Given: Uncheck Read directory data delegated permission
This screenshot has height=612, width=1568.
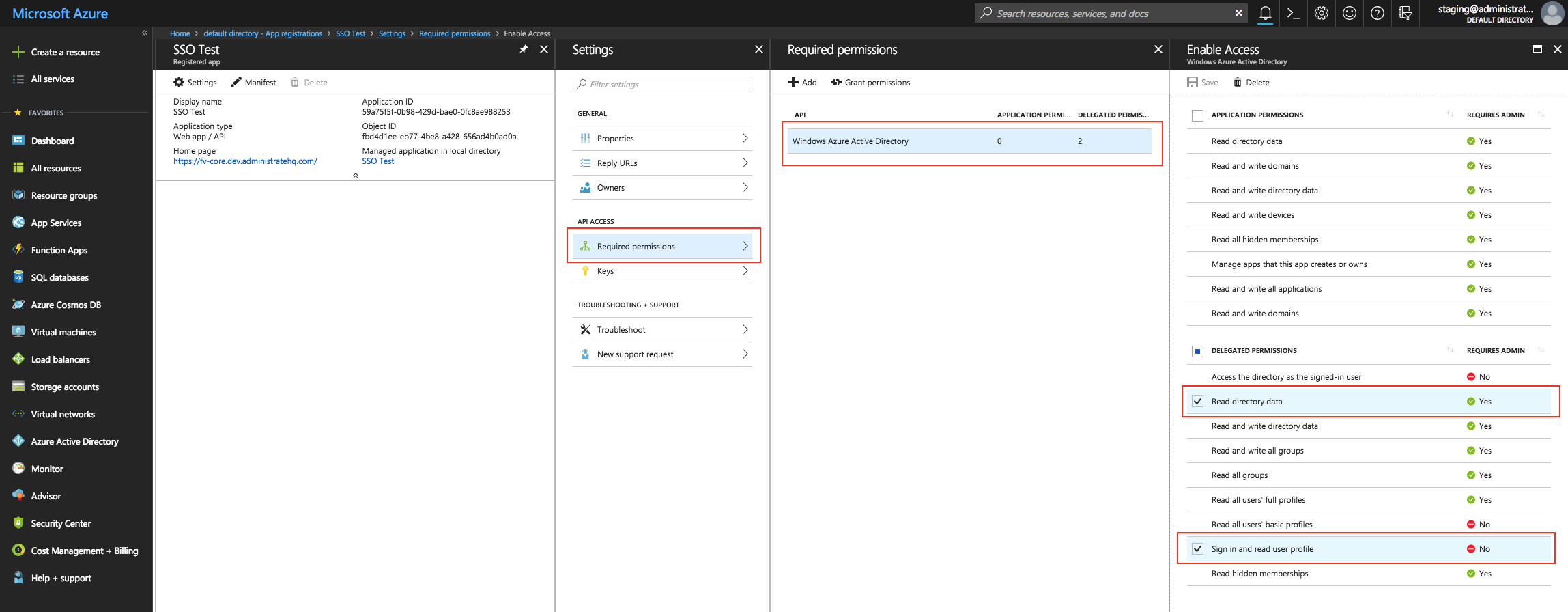Looking at the screenshot, I should (x=1197, y=402).
